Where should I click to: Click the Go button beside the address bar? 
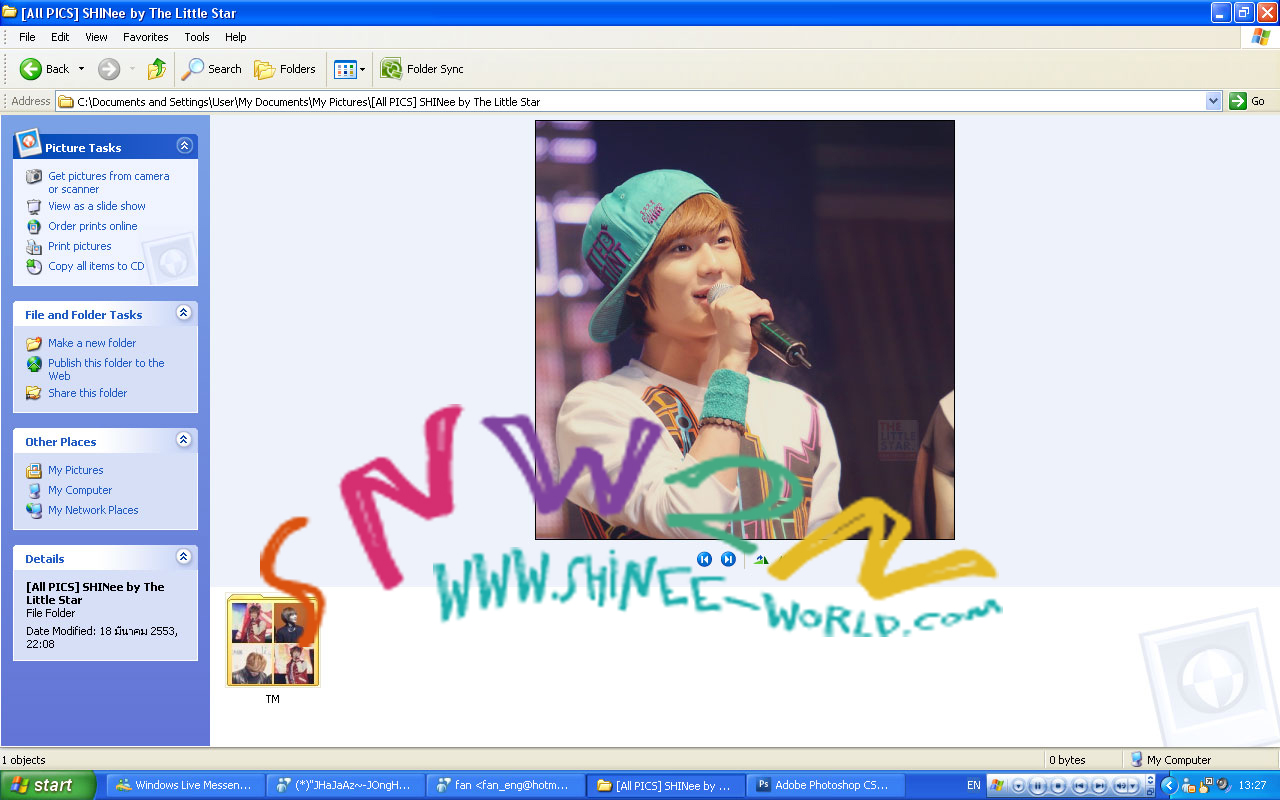[x=1248, y=101]
